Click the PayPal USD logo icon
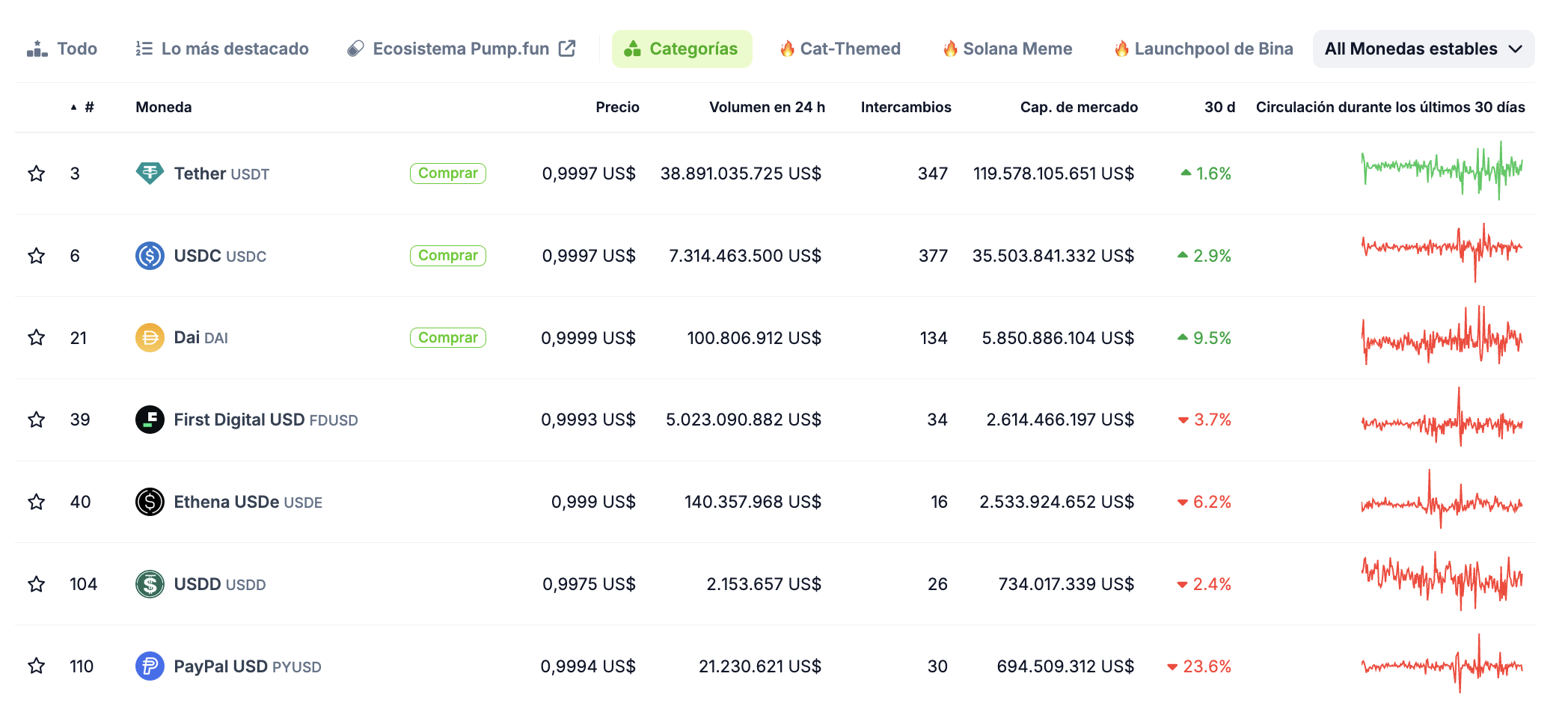This screenshot has width=1568, height=706. point(150,666)
